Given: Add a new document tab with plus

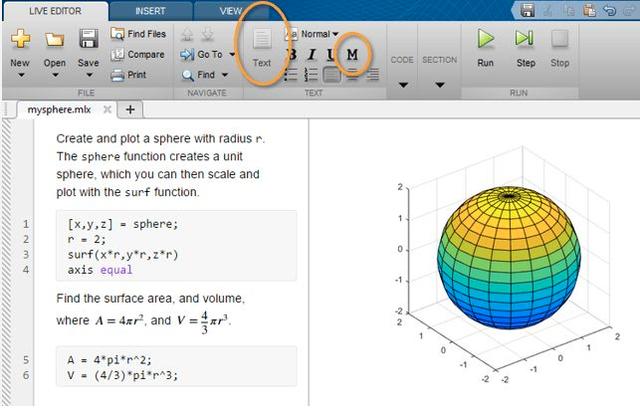Looking at the screenshot, I should click(130, 110).
